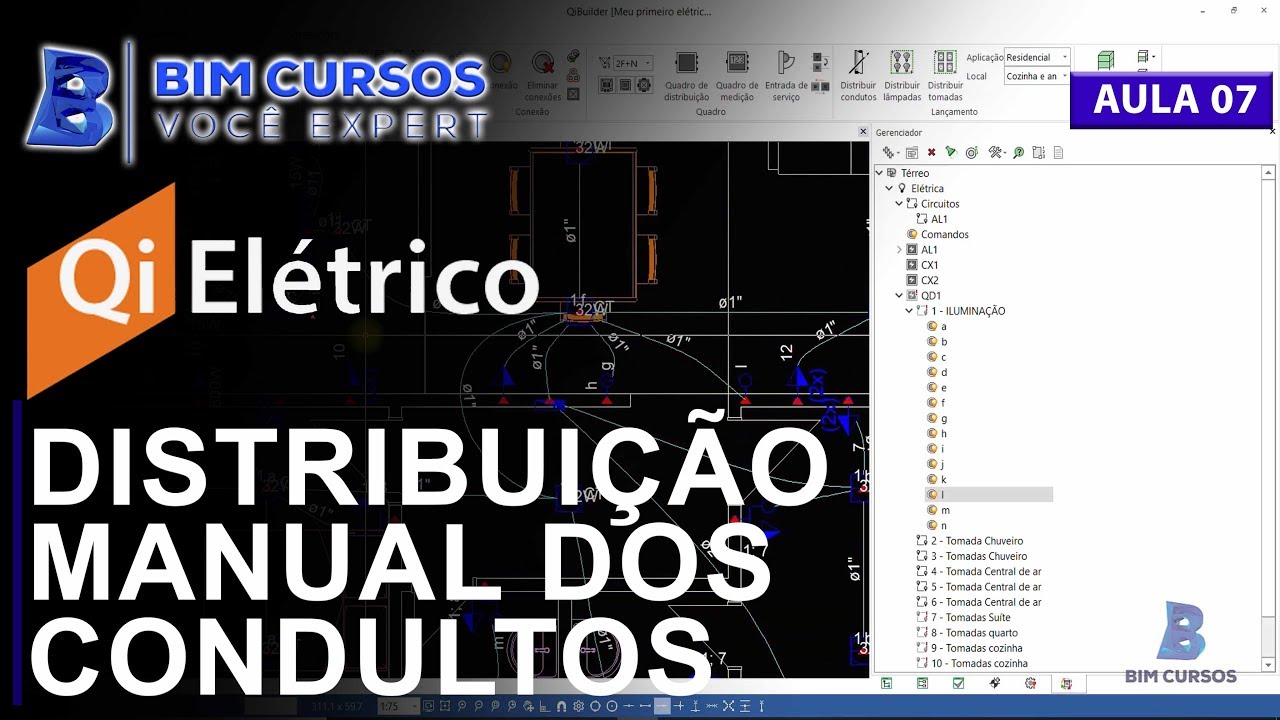Click the Gerenciador tree scroll-up arrow
1280x720 pixels.
1269,172
